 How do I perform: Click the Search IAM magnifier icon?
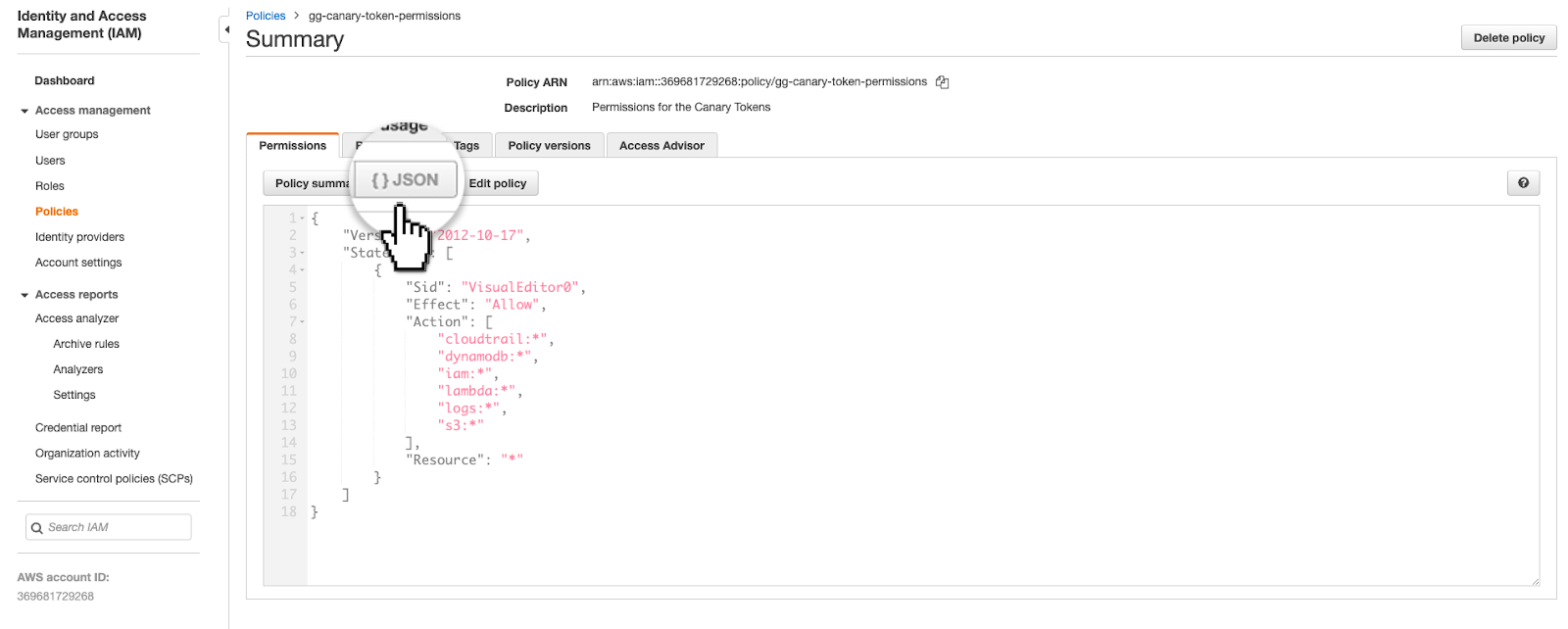(x=37, y=527)
